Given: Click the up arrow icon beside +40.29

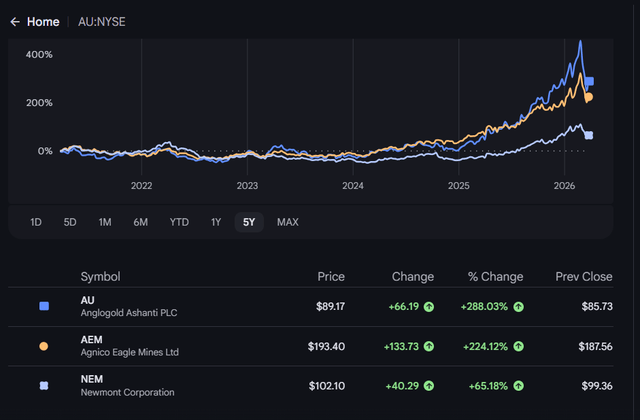Looking at the screenshot, I should pos(429,386).
